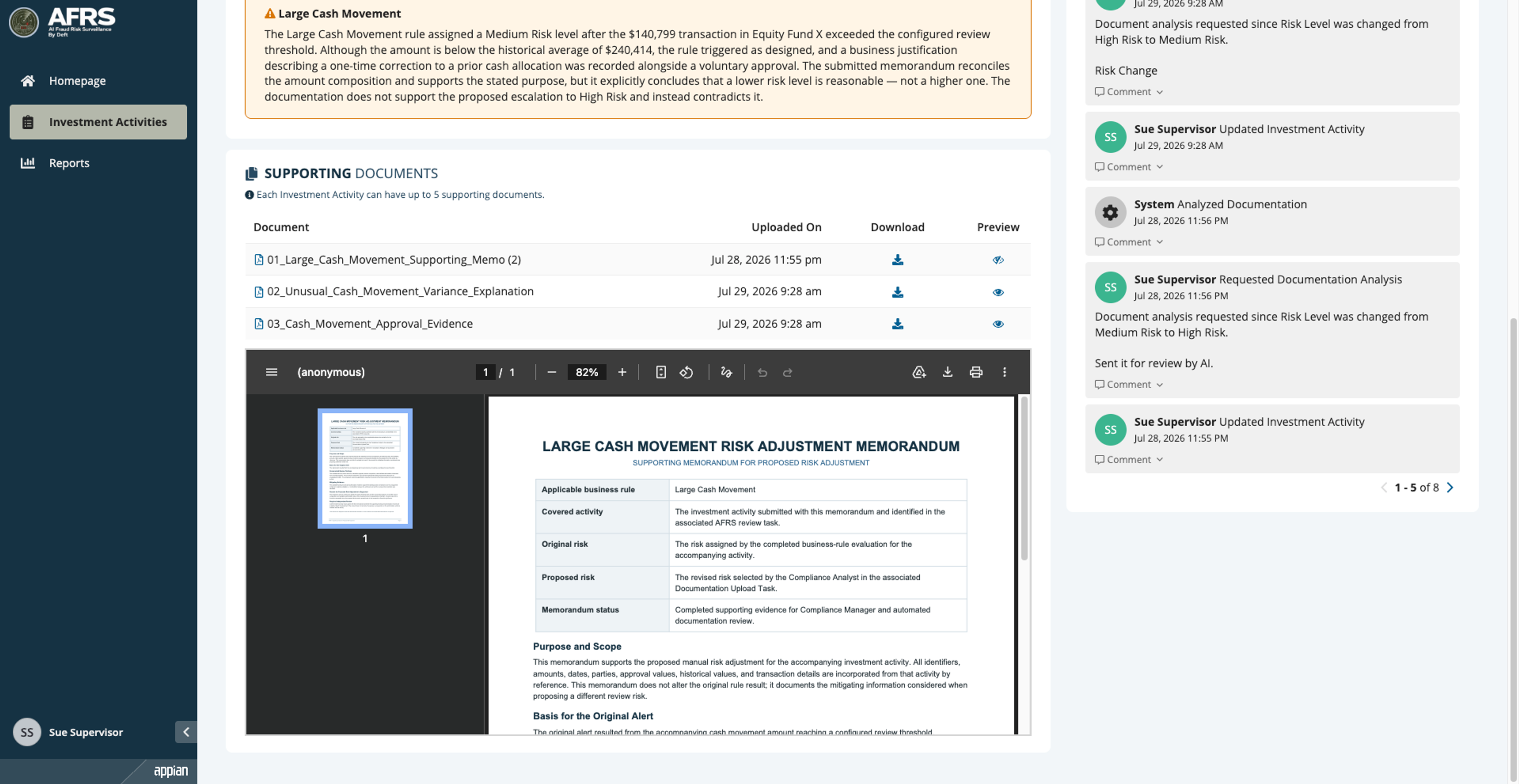This screenshot has height=784, width=1519.
Task: Zoom in the PDF with the plus button
Action: pos(622,372)
